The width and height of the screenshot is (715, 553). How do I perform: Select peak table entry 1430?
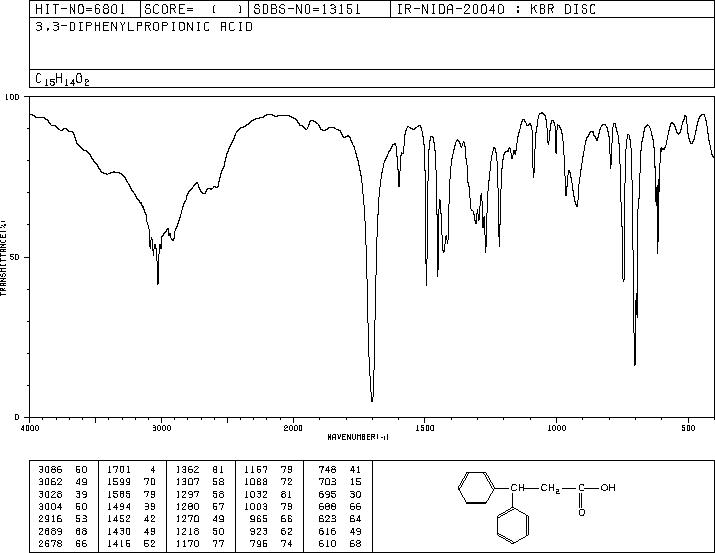tap(131, 532)
